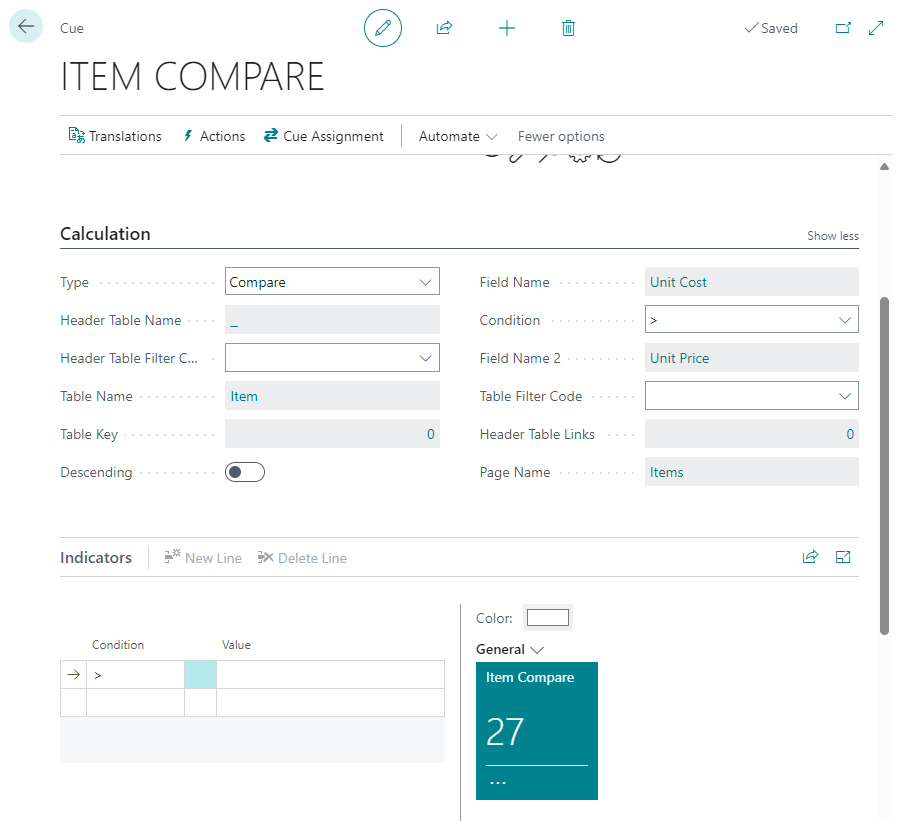Image resolution: width=914 pixels, height=821 pixels.
Task: Expand the Indicators part to full view
Action: click(843, 557)
